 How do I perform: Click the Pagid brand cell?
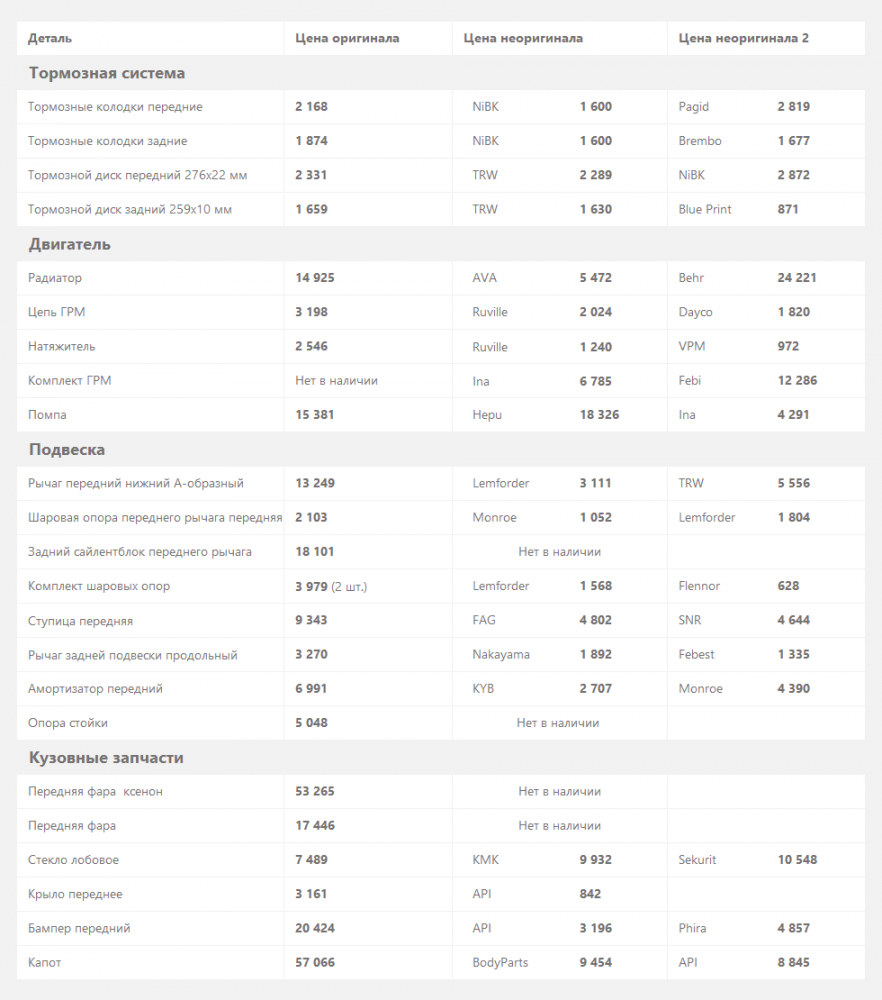[693, 107]
